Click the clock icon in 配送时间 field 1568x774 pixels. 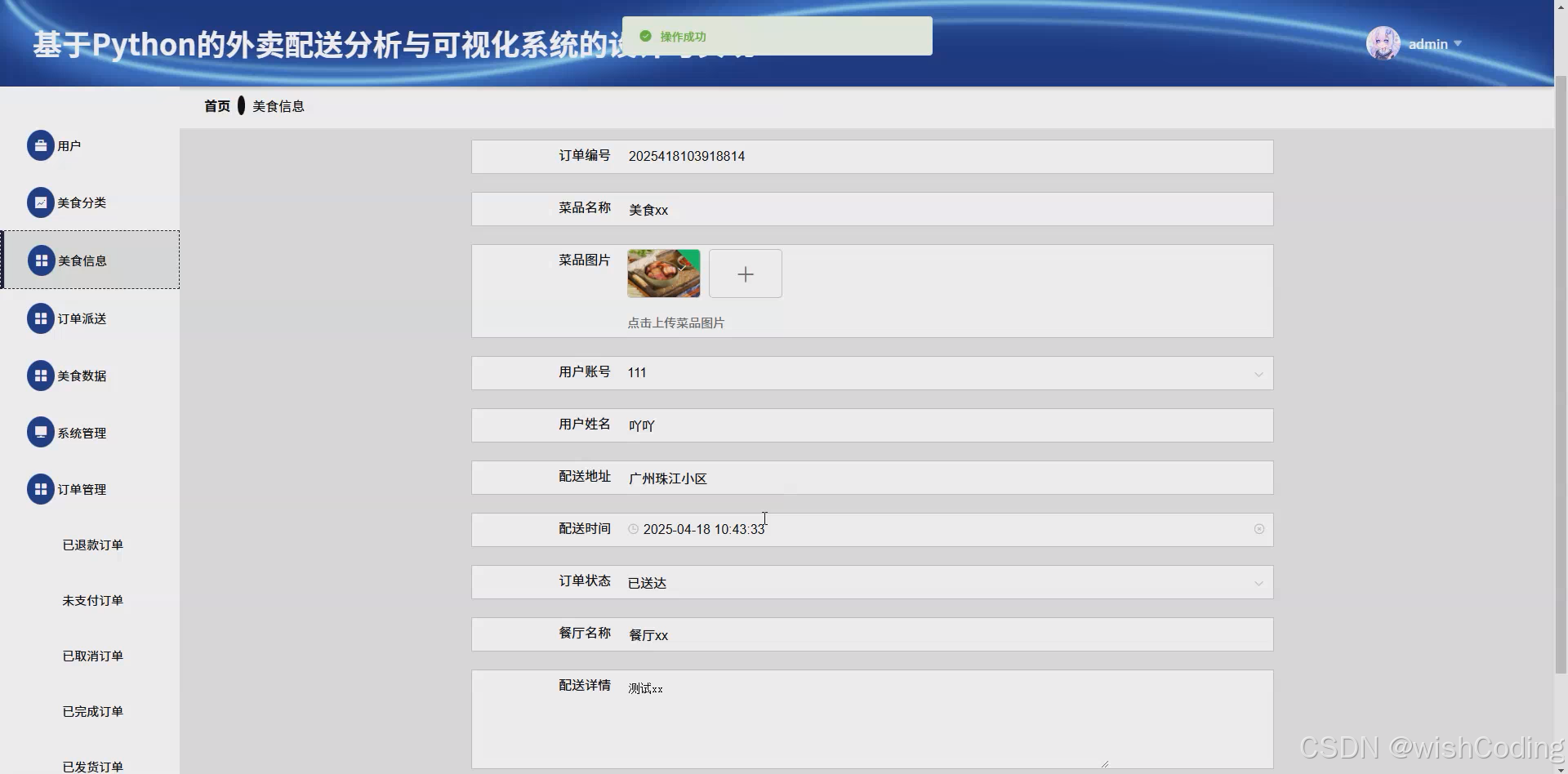coord(634,529)
